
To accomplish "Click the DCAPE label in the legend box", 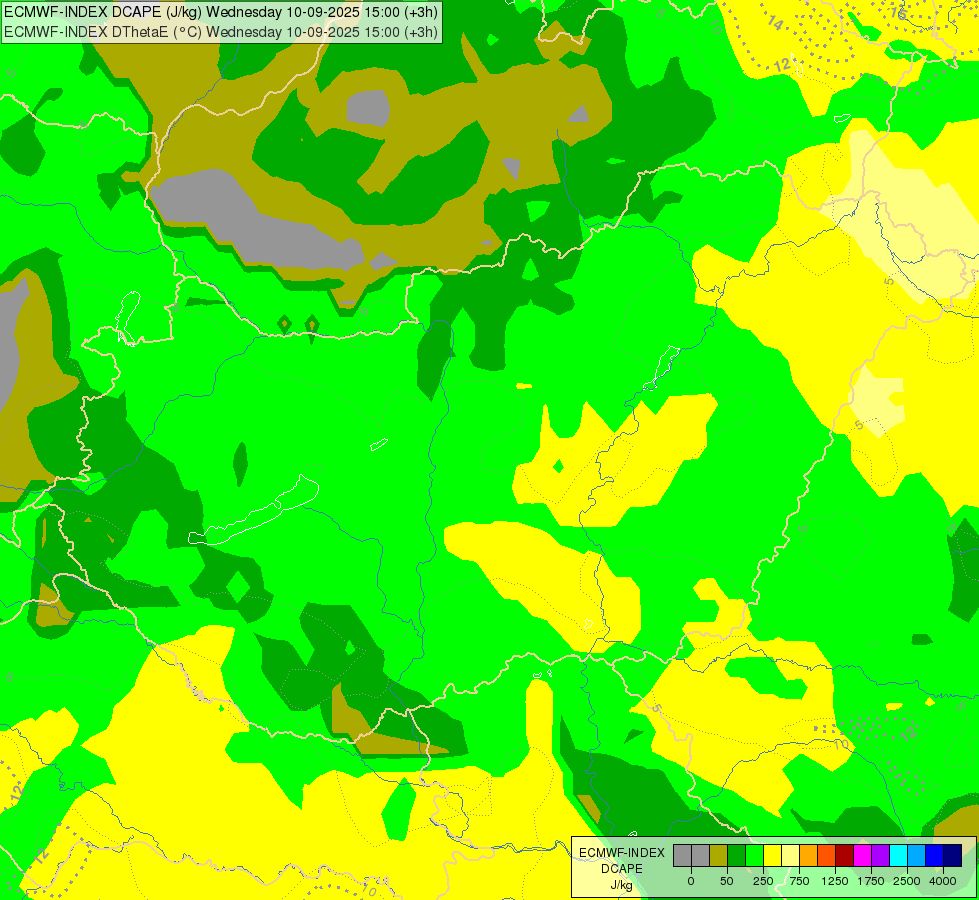I will 622,869.
